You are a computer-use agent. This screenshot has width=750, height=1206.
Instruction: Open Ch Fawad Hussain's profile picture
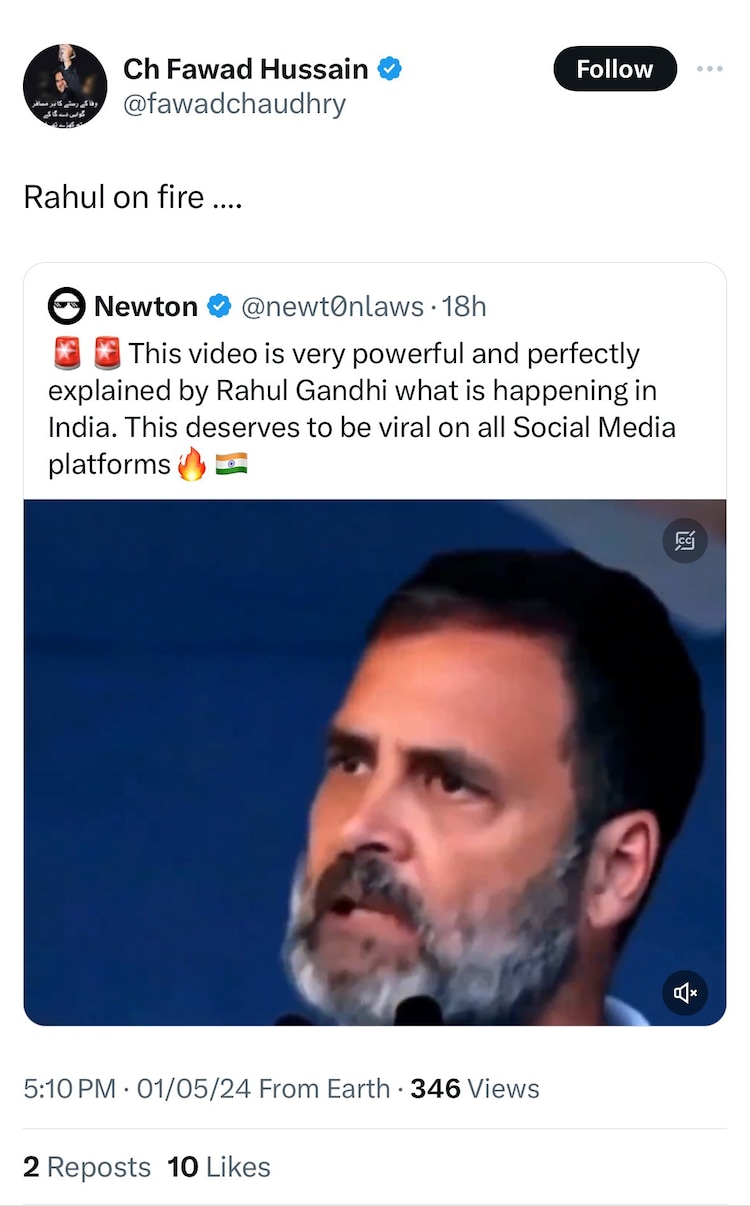65,86
